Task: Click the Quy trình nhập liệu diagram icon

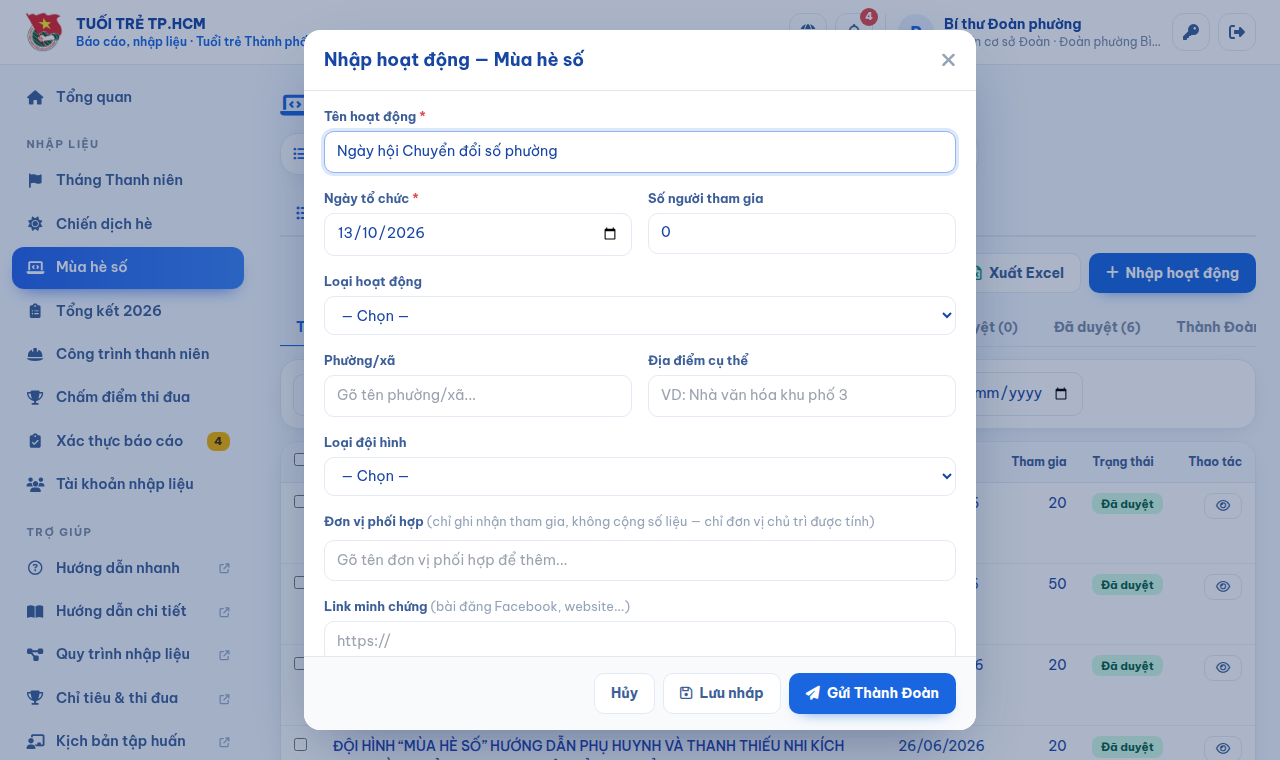Action: coord(35,654)
